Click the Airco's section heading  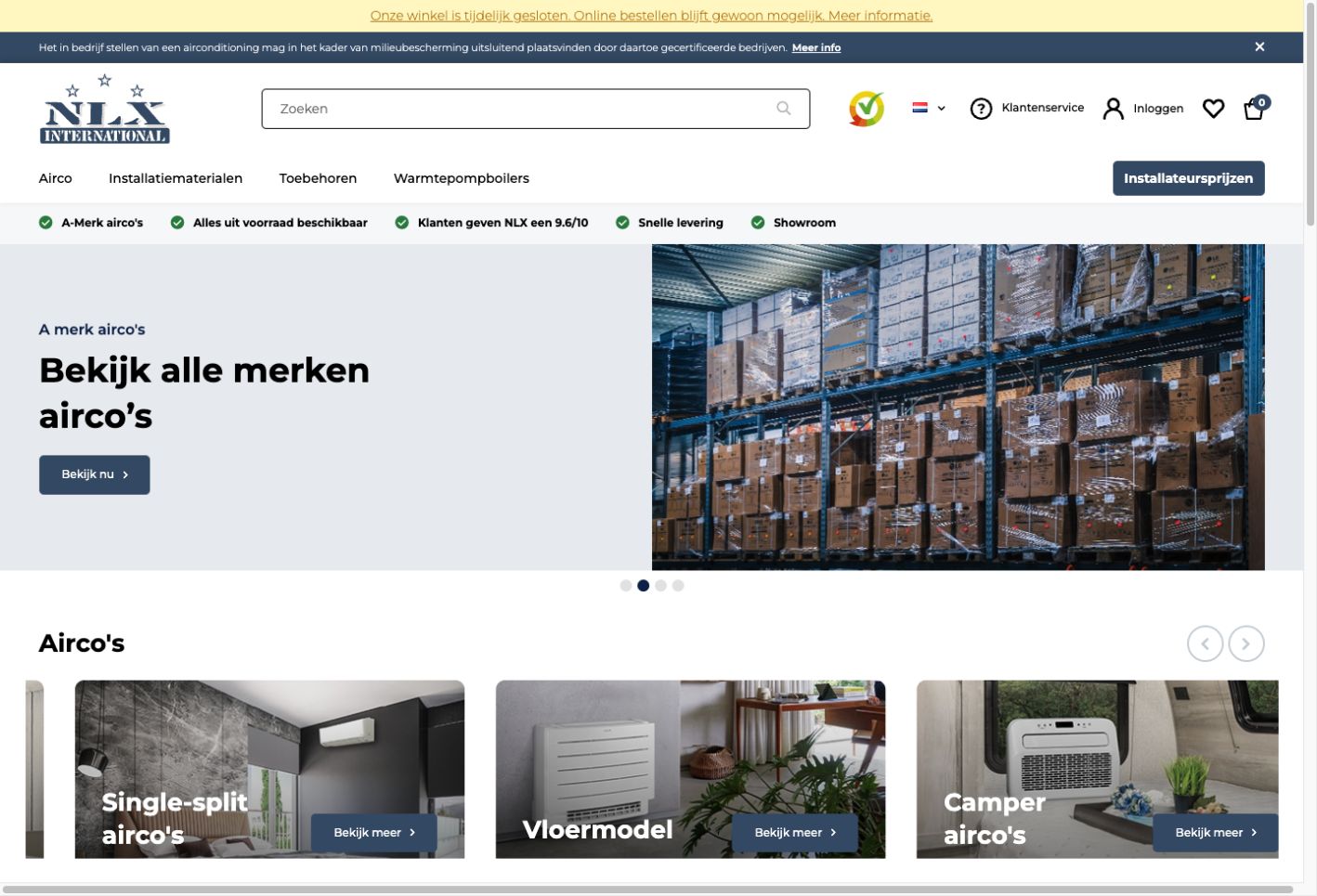click(82, 643)
